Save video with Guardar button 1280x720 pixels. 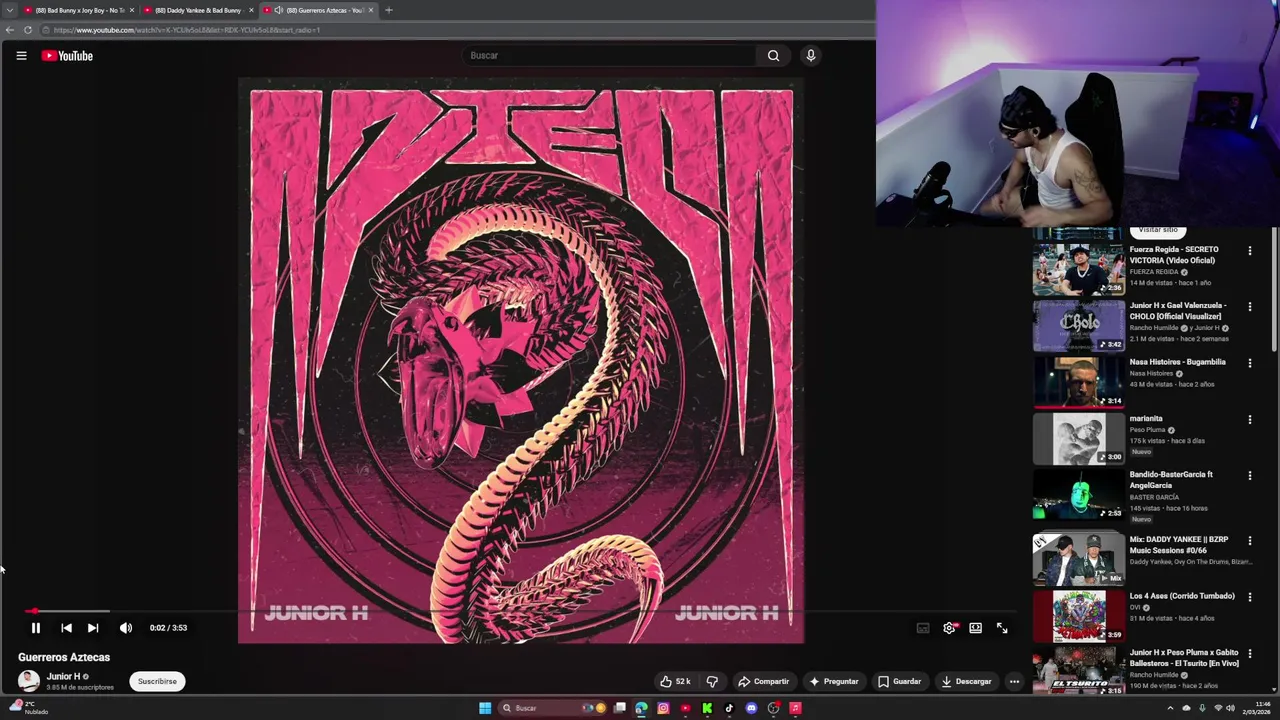click(x=899, y=681)
